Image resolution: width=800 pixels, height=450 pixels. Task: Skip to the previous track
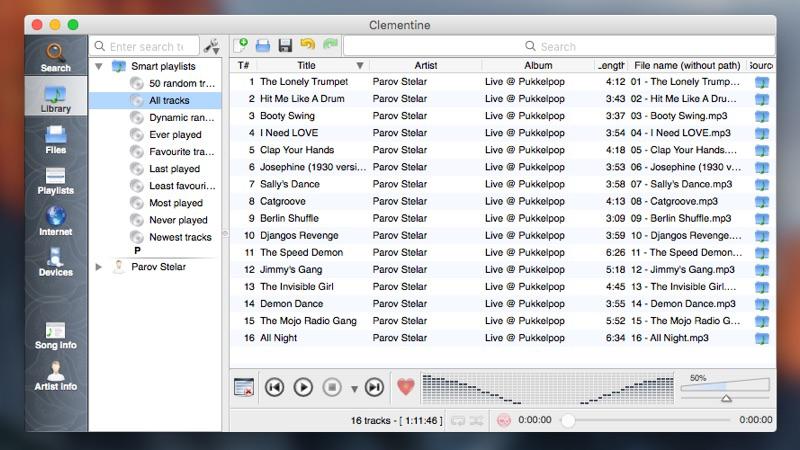274,387
